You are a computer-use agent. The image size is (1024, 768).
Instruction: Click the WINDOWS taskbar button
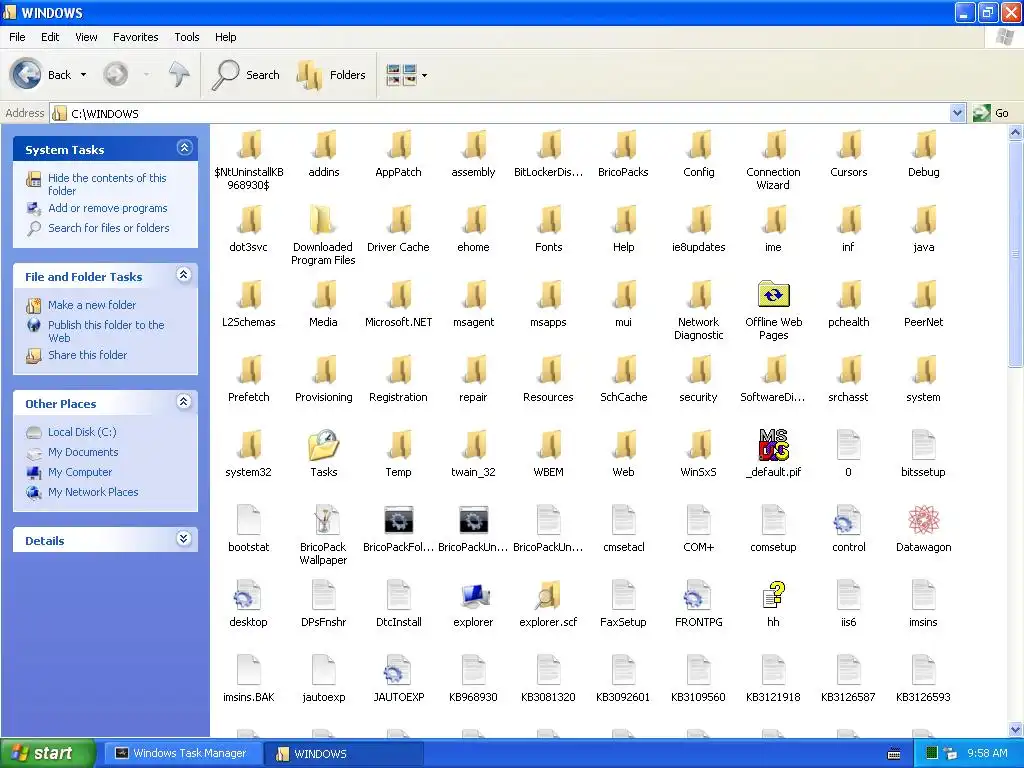tap(343, 754)
